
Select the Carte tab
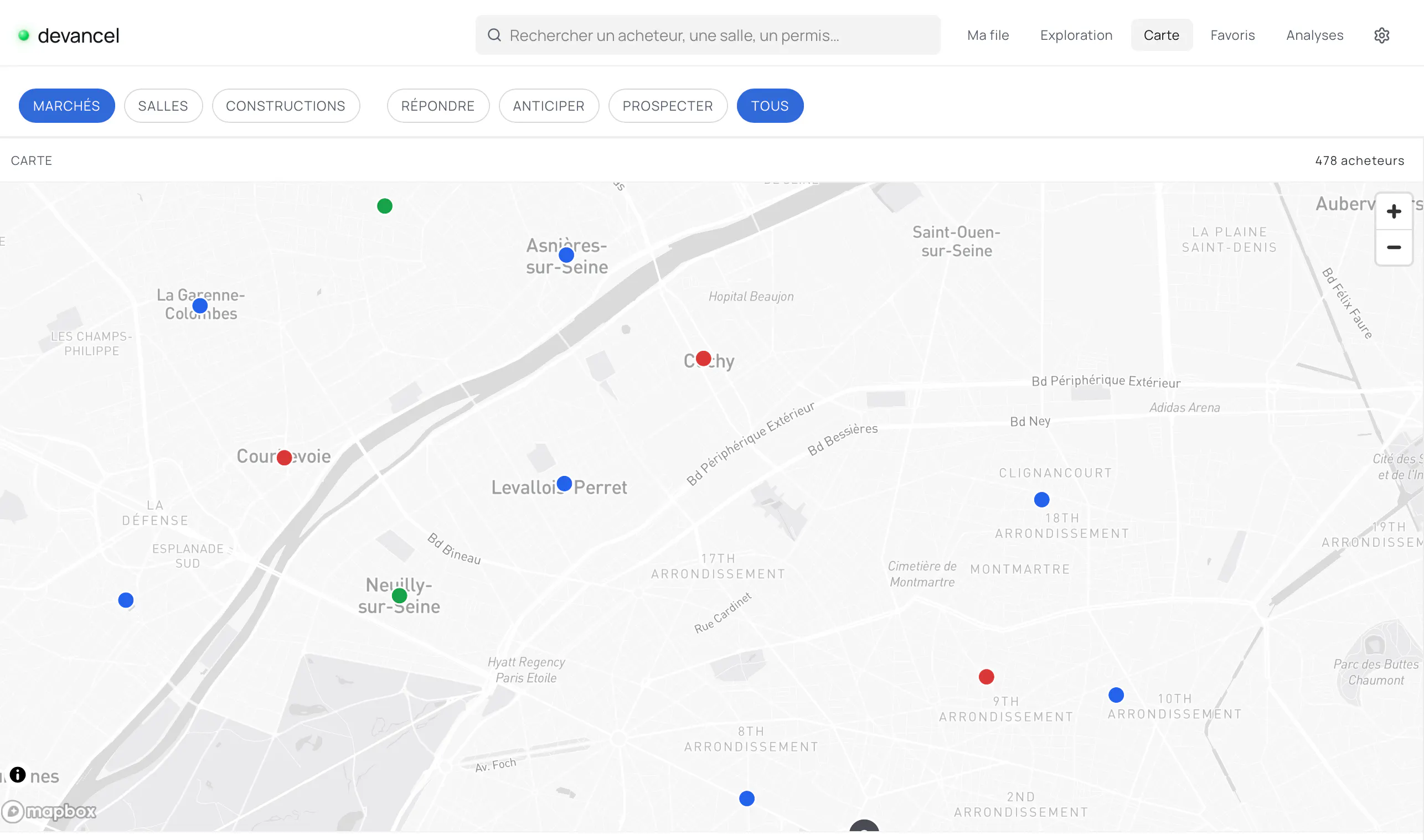coord(1161,35)
